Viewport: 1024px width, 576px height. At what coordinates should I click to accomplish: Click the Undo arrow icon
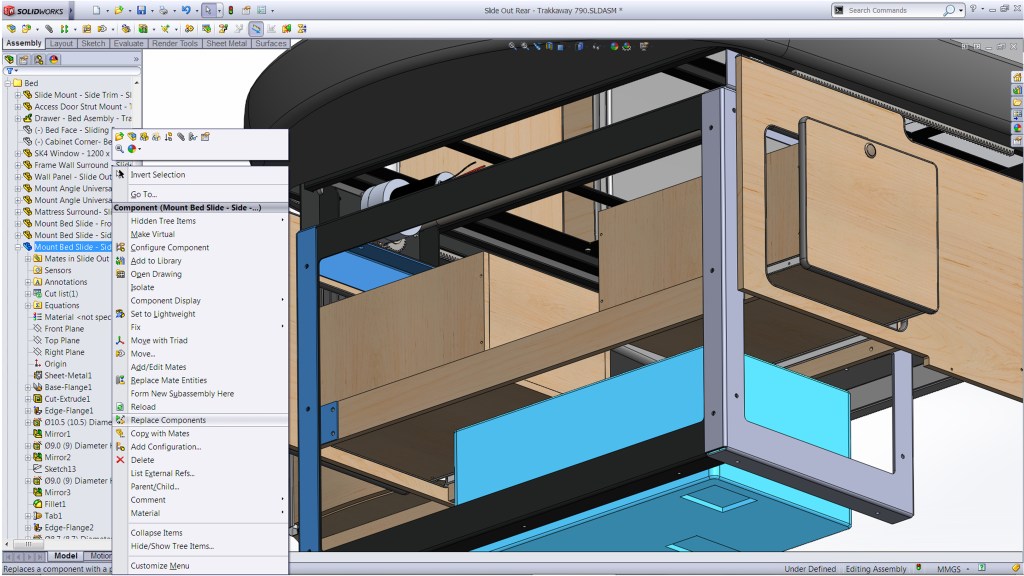coord(186,10)
